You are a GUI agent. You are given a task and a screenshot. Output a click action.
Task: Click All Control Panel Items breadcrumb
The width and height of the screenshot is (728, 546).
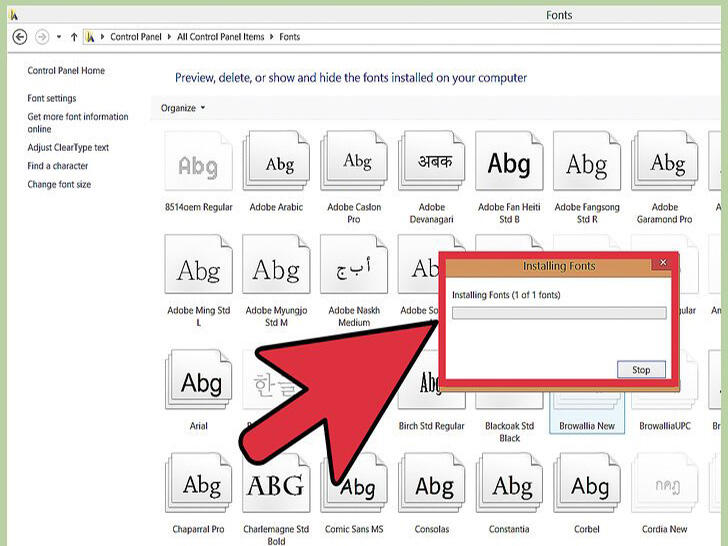point(221,37)
